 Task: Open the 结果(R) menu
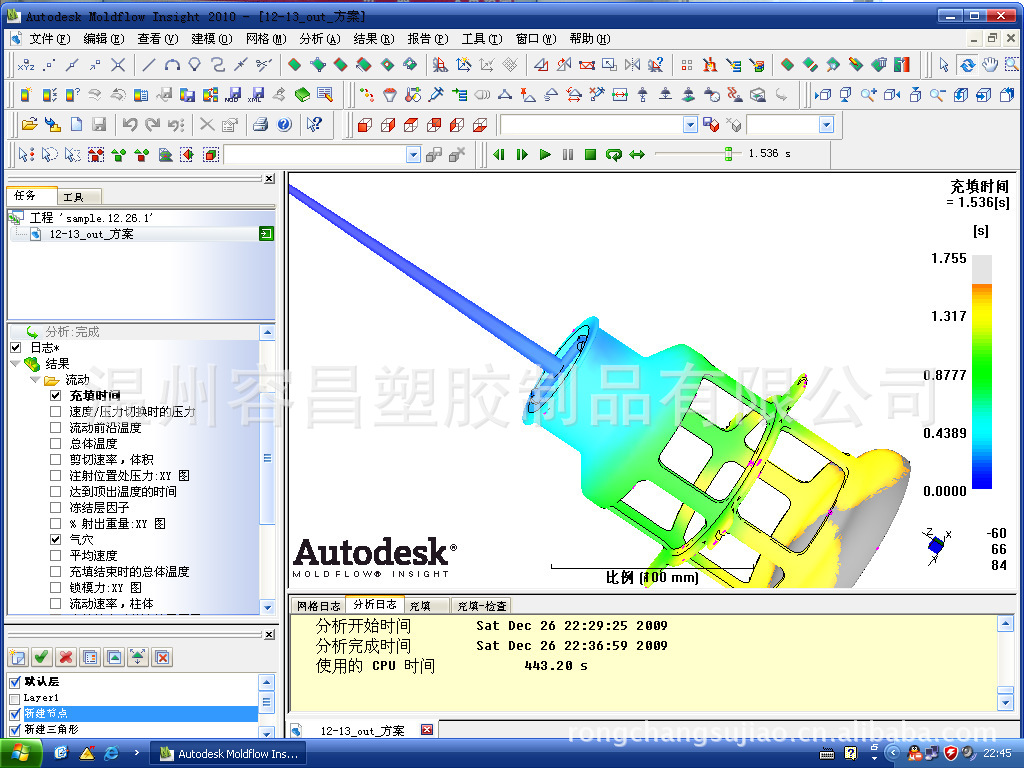click(x=374, y=39)
